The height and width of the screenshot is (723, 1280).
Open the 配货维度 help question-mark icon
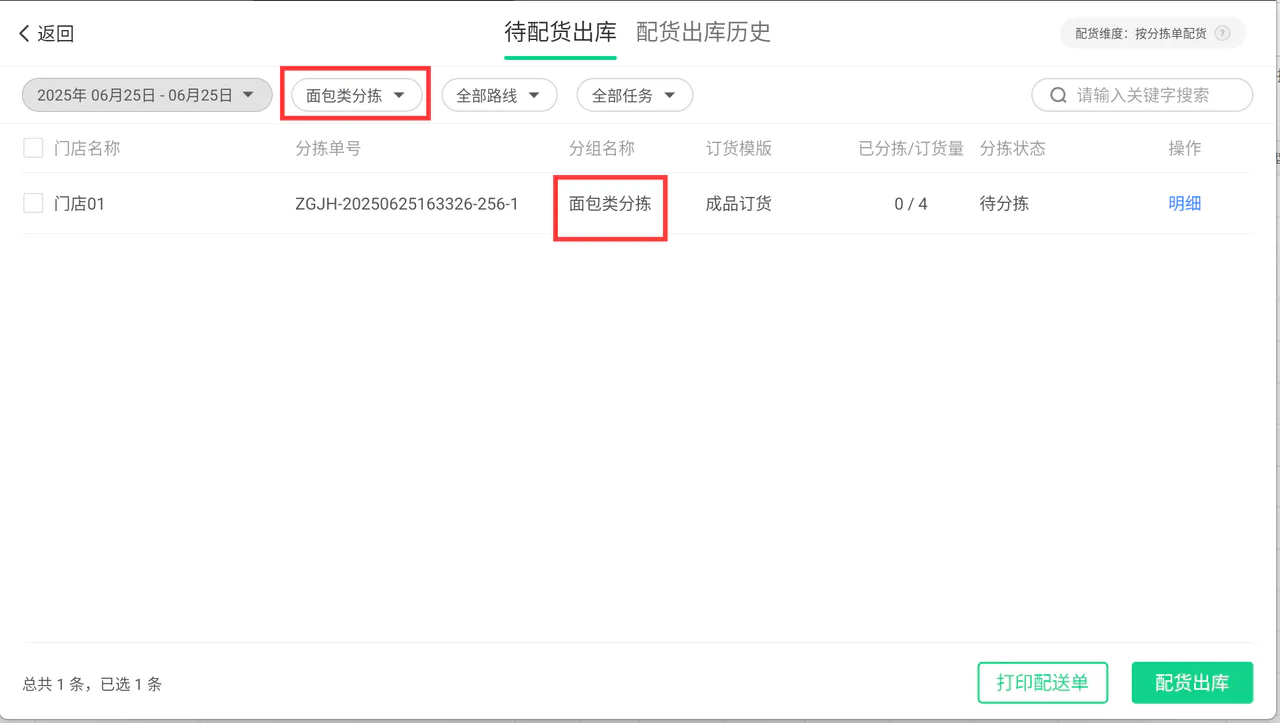(1222, 33)
